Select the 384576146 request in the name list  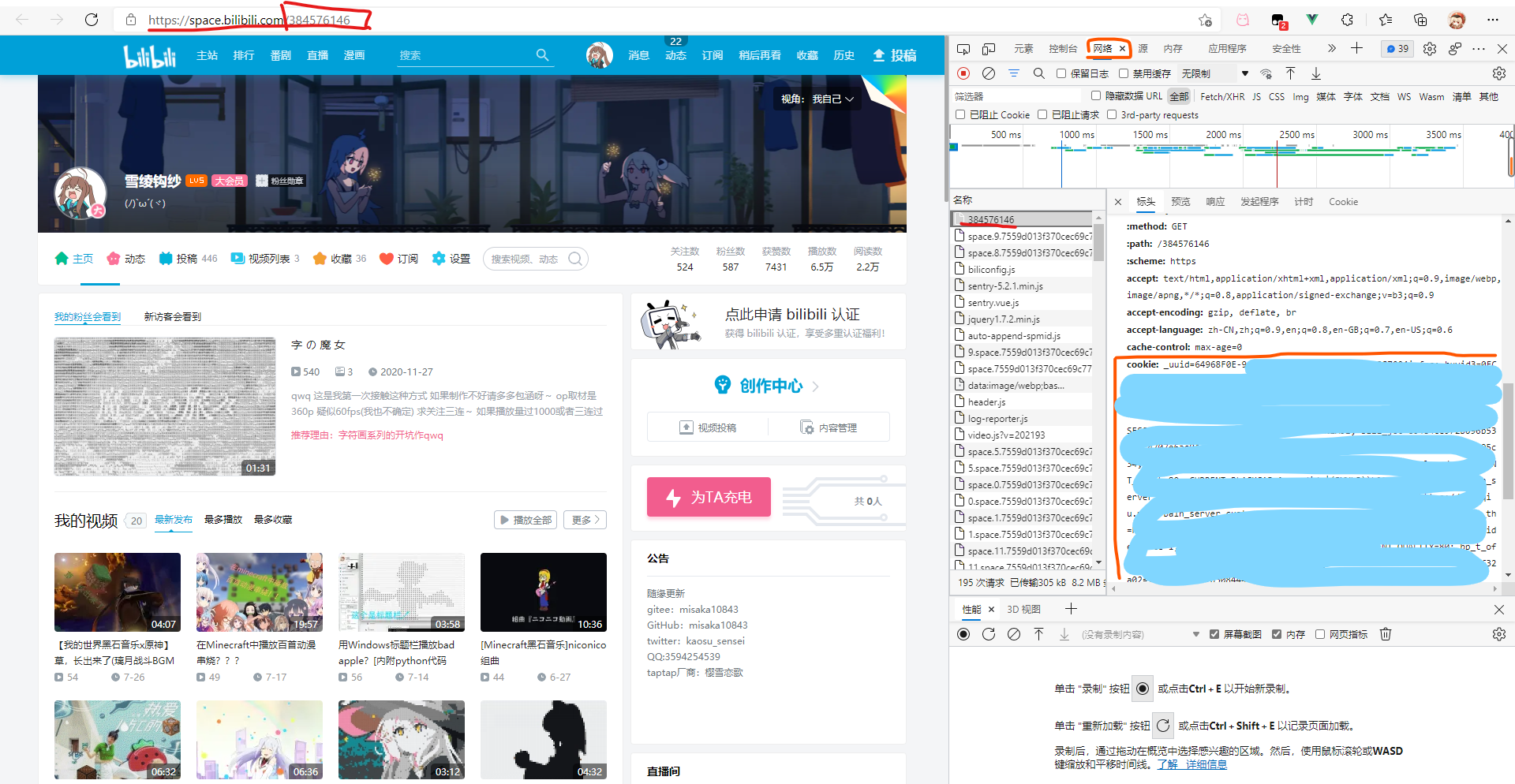coord(1022,219)
